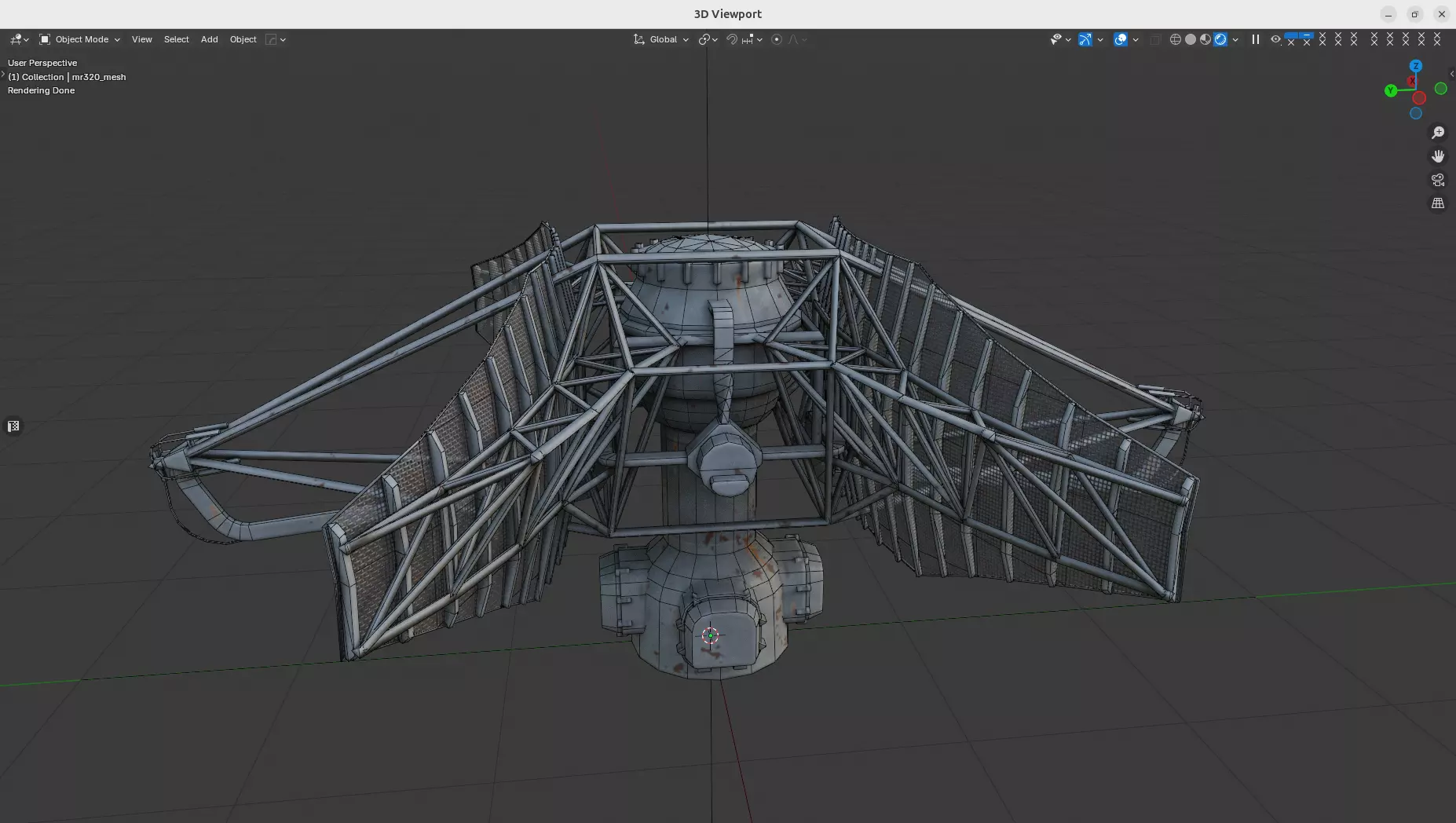1456x823 pixels.
Task: Open the overlays options dropdown
Action: click(1136, 39)
